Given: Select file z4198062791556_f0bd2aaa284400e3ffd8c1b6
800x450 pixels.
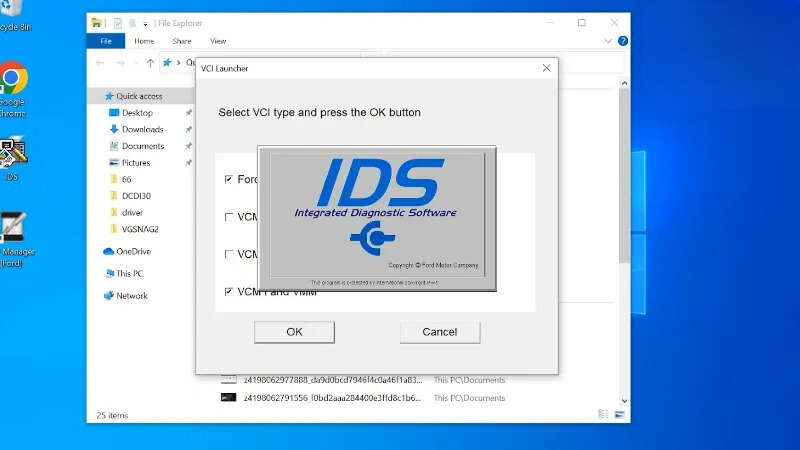Looking at the screenshot, I should pyautogui.click(x=332, y=398).
